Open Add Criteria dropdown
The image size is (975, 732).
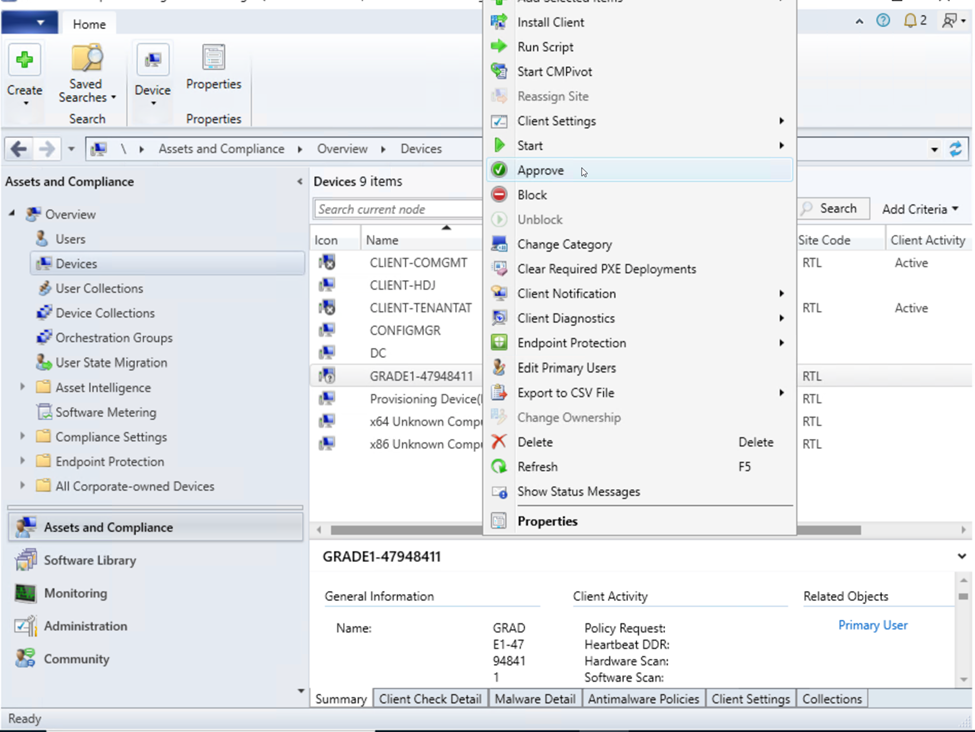point(920,209)
